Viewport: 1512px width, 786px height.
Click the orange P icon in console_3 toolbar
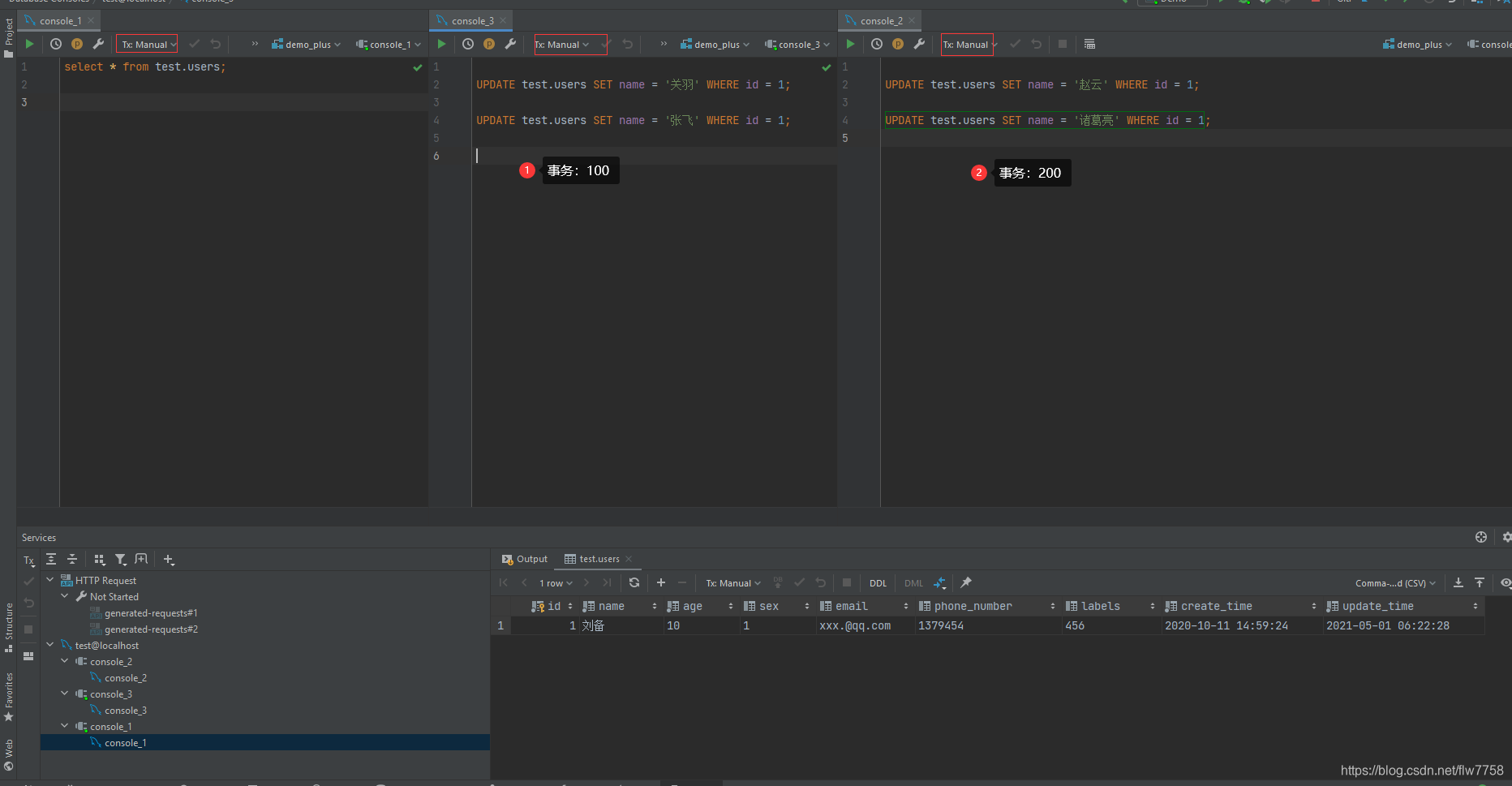point(489,44)
